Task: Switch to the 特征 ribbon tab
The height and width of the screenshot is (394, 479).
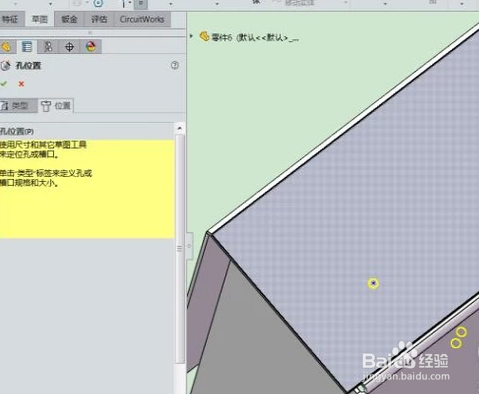Action: [x=10, y=19]
